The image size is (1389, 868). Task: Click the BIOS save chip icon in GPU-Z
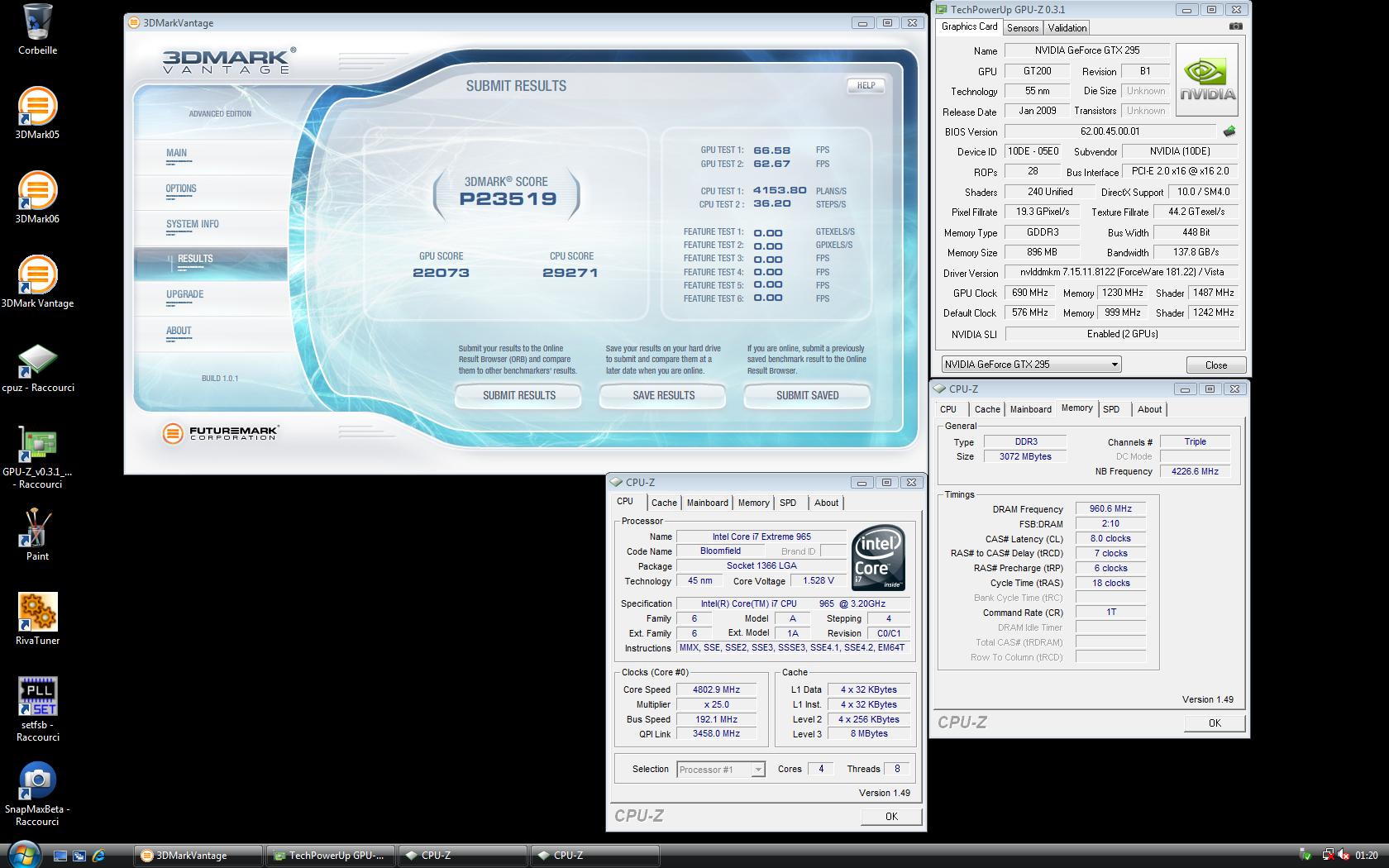[1229, 131]
